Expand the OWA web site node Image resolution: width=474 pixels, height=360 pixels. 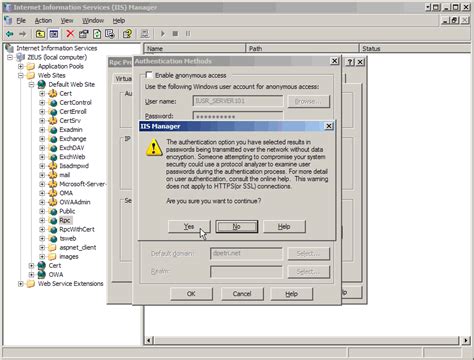31,275
